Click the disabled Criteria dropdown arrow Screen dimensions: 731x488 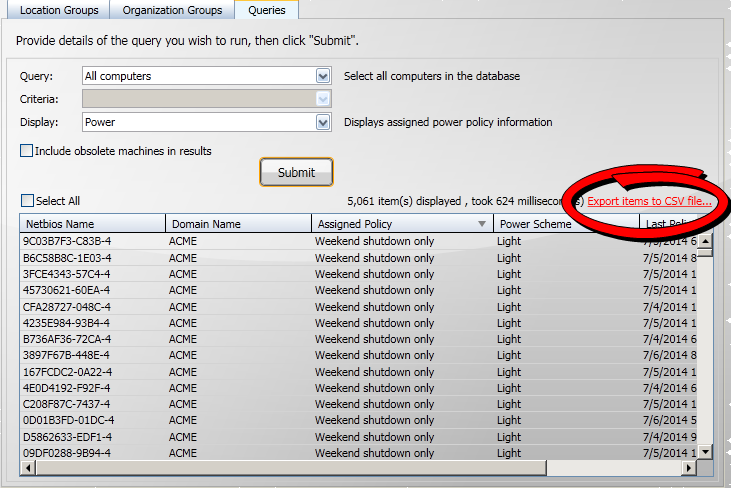coord(322,99)
